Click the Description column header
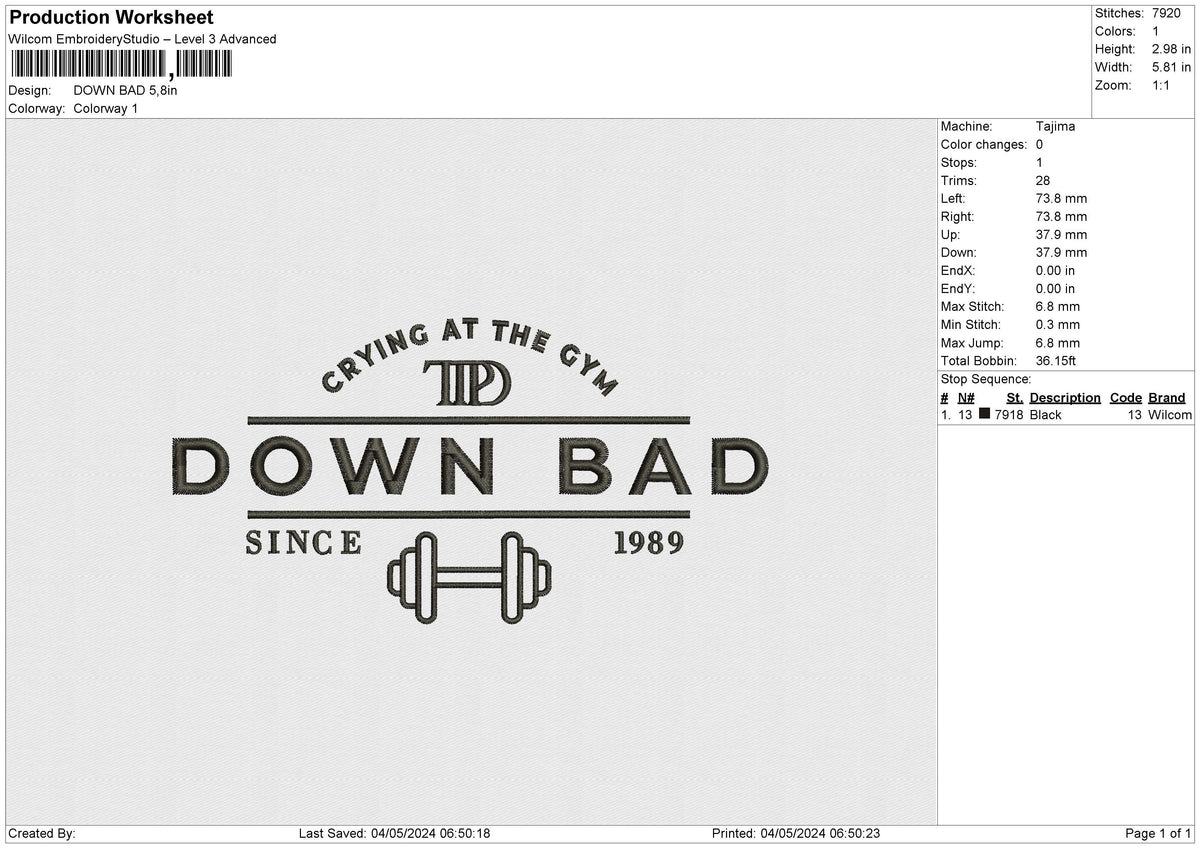 click(x=1065, y=397)
